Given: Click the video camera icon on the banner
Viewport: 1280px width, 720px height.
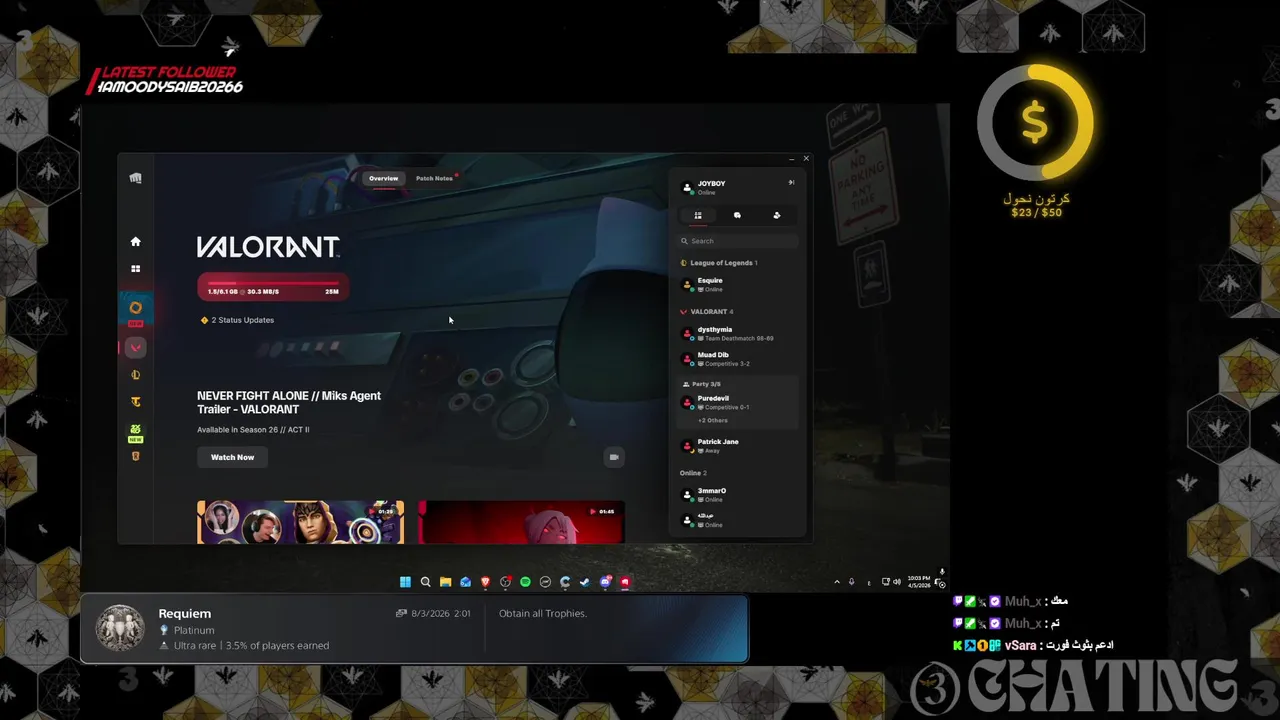Looking at the screenshot, I should pos(614,457).
